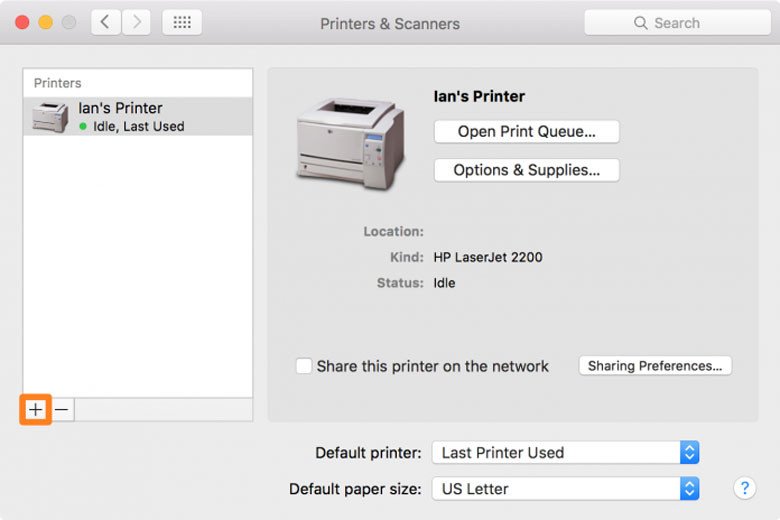Click Open Print Queue button
The image size is (780, 520).
pos(526,131)
